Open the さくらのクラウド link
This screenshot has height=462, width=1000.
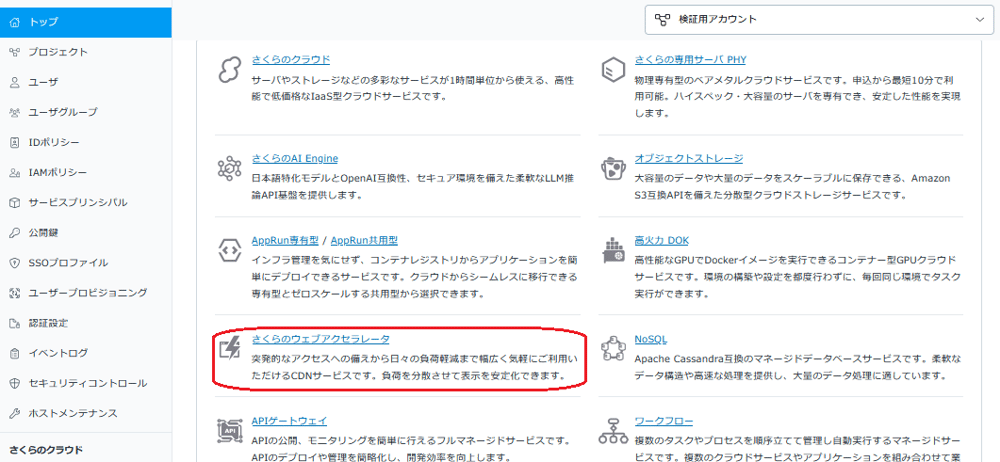click(x=291, y=60)
